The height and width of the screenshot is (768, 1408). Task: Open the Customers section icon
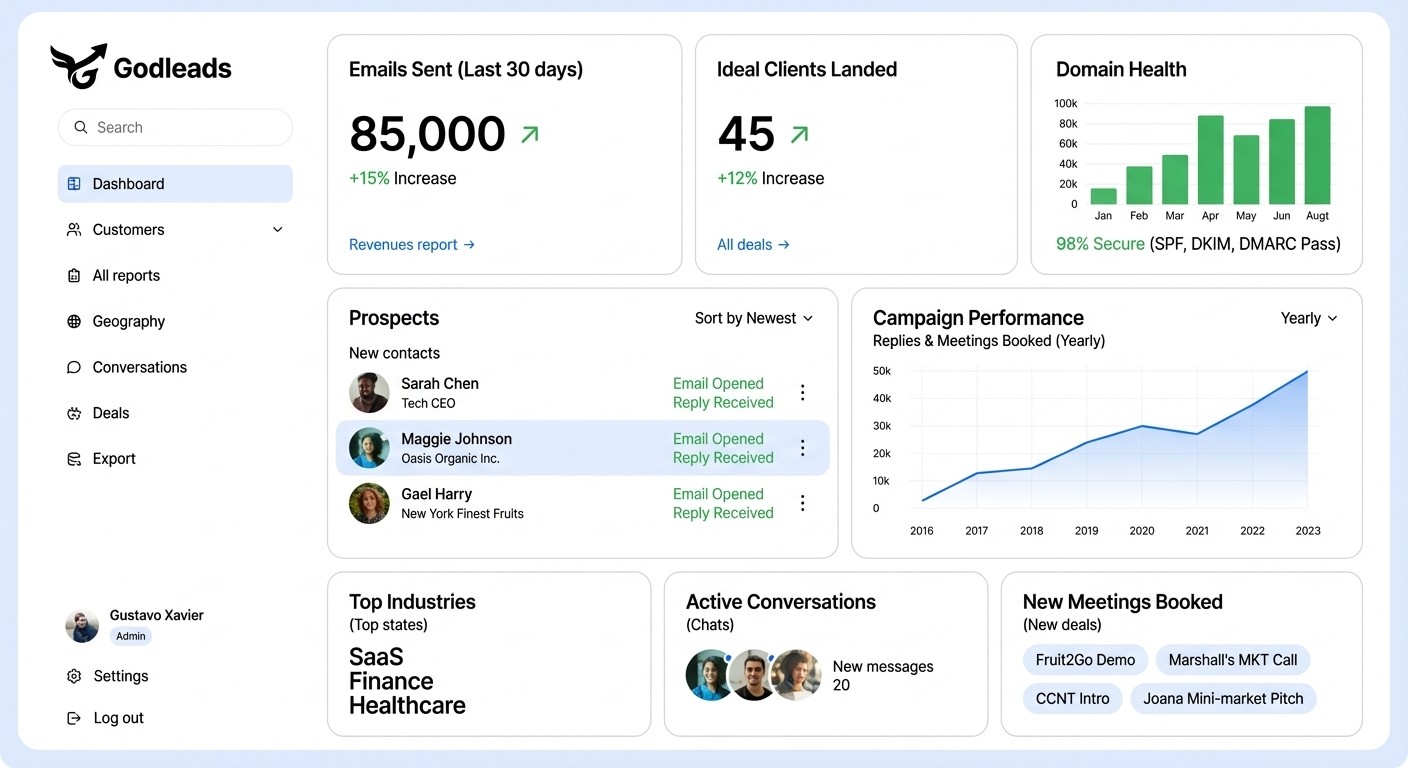72,229
